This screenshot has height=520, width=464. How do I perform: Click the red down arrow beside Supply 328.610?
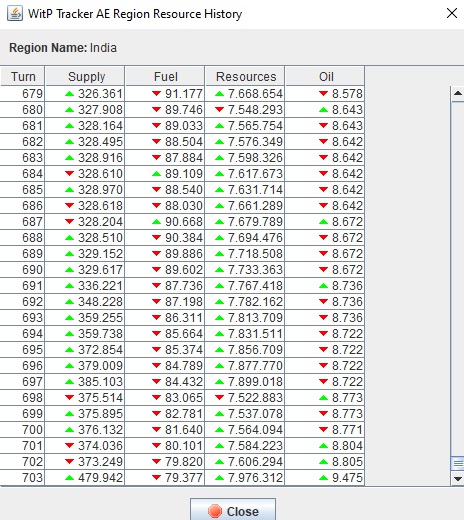pos(69,174)
